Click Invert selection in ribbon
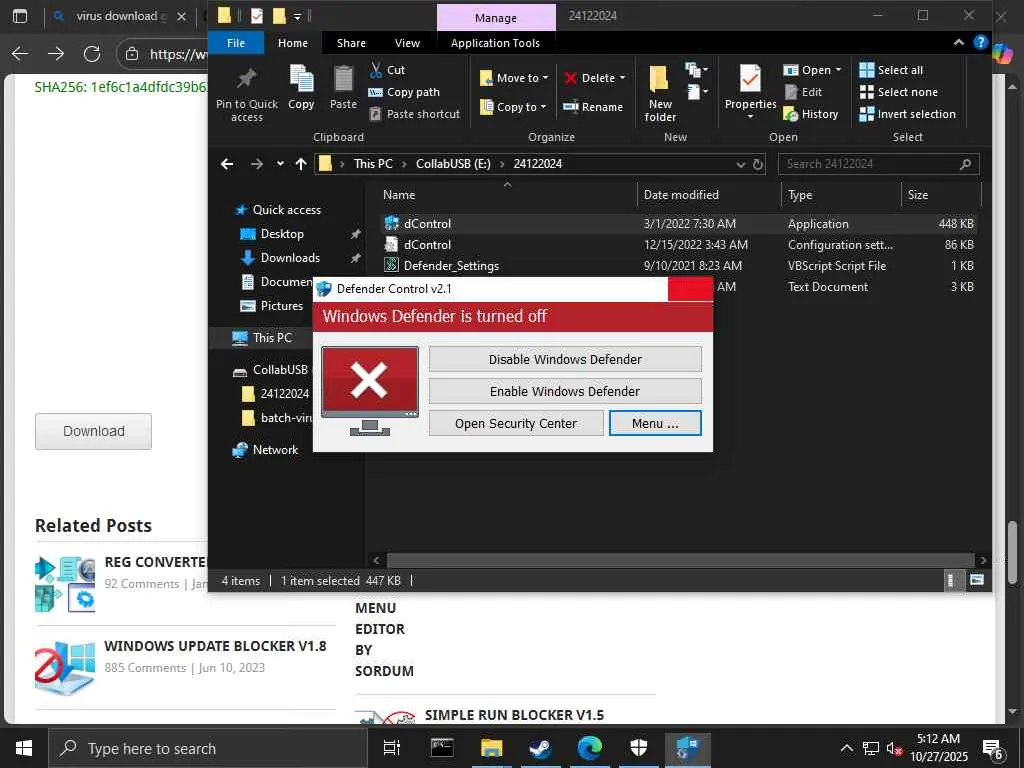Image resolution: width=1024 pixels, height=768 pixels. [908, 114]
